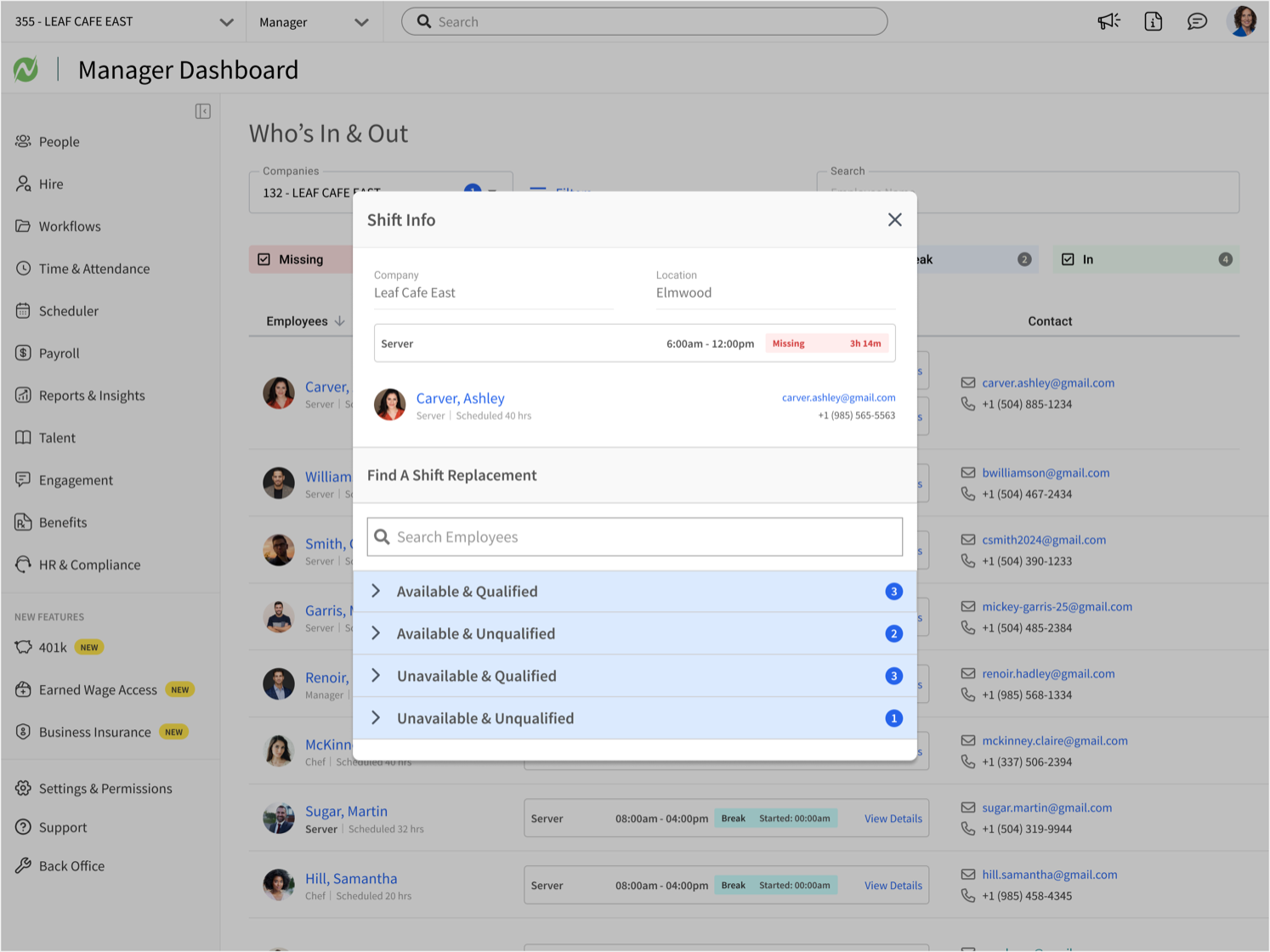Click the HR & Compliance icon
This screenshot has width=1270, height=952.
tap(23, 564)
